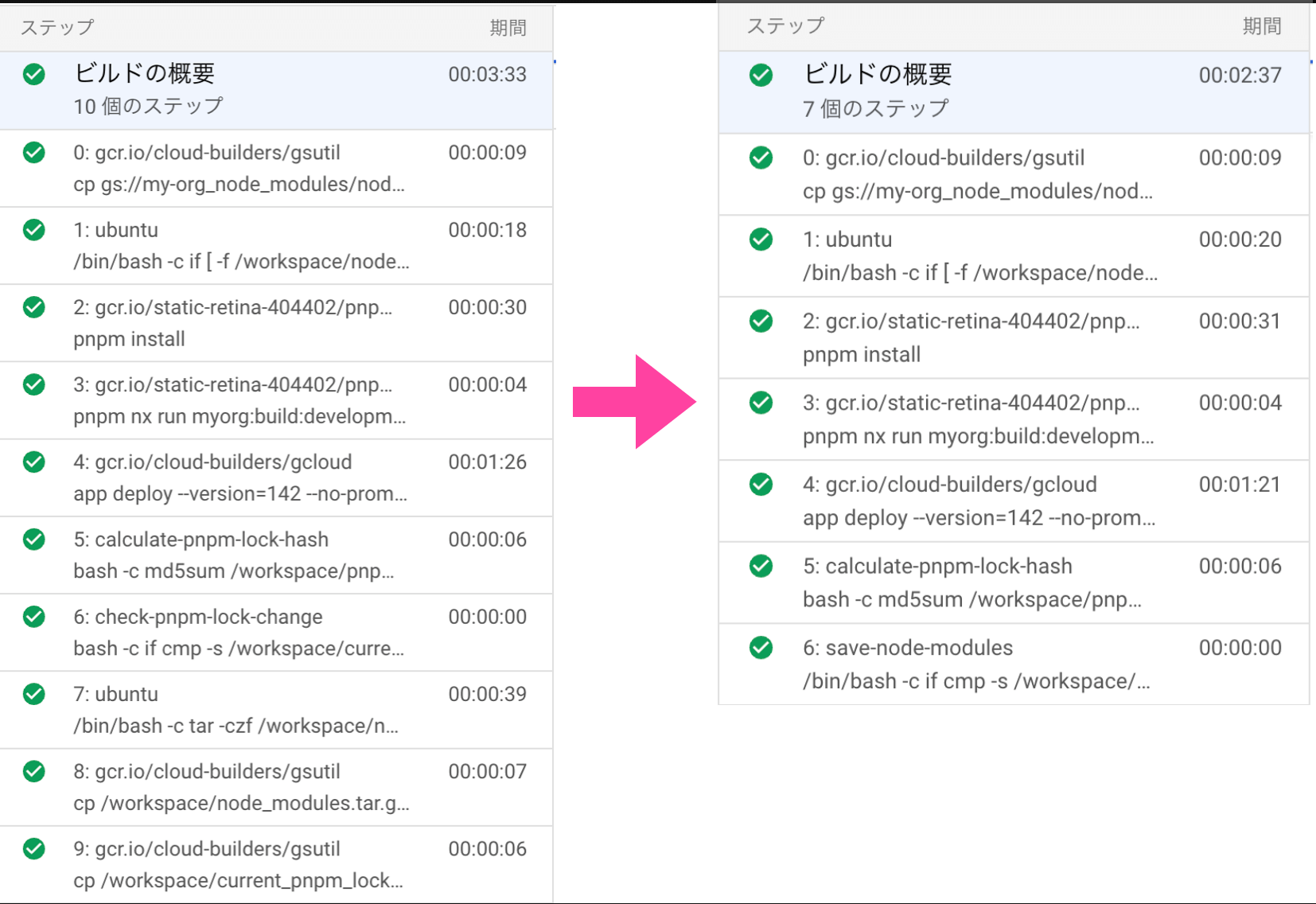The image size is (1316, 904).
Task: Select step 0: gcr.io/cloud-builders/gsutil in 10-step list
Action: click(x=207, y=152)
